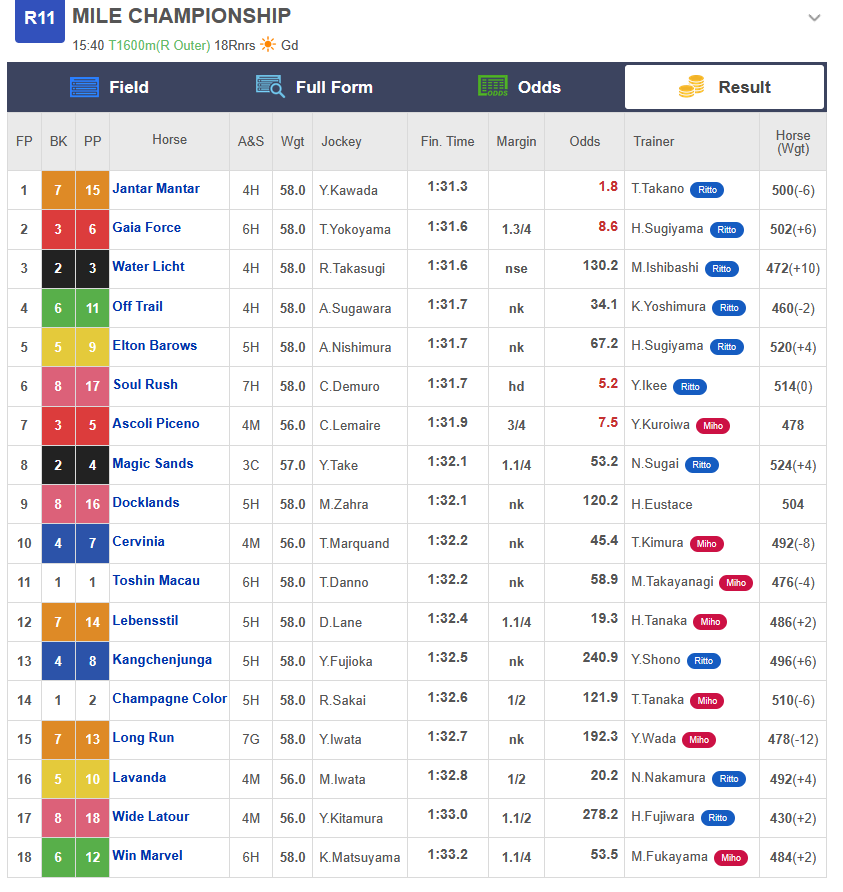Screen dimensions: 843x892
Task: Click T1600m(R Outer) course text
Action: (x=159, y=46)
